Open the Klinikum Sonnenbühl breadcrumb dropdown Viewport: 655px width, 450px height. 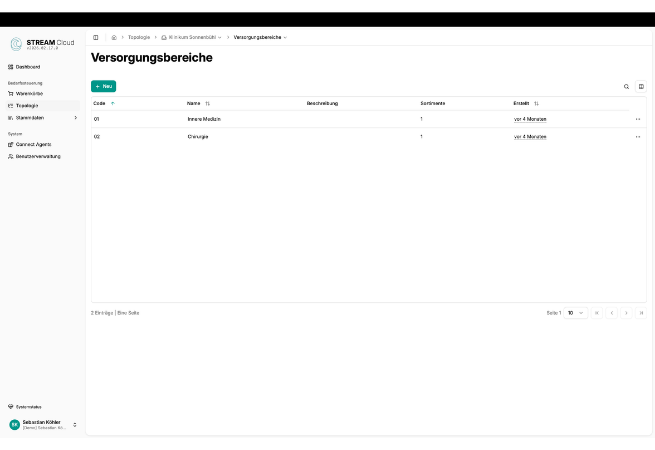pyautogui.click(x=192, y=37)
